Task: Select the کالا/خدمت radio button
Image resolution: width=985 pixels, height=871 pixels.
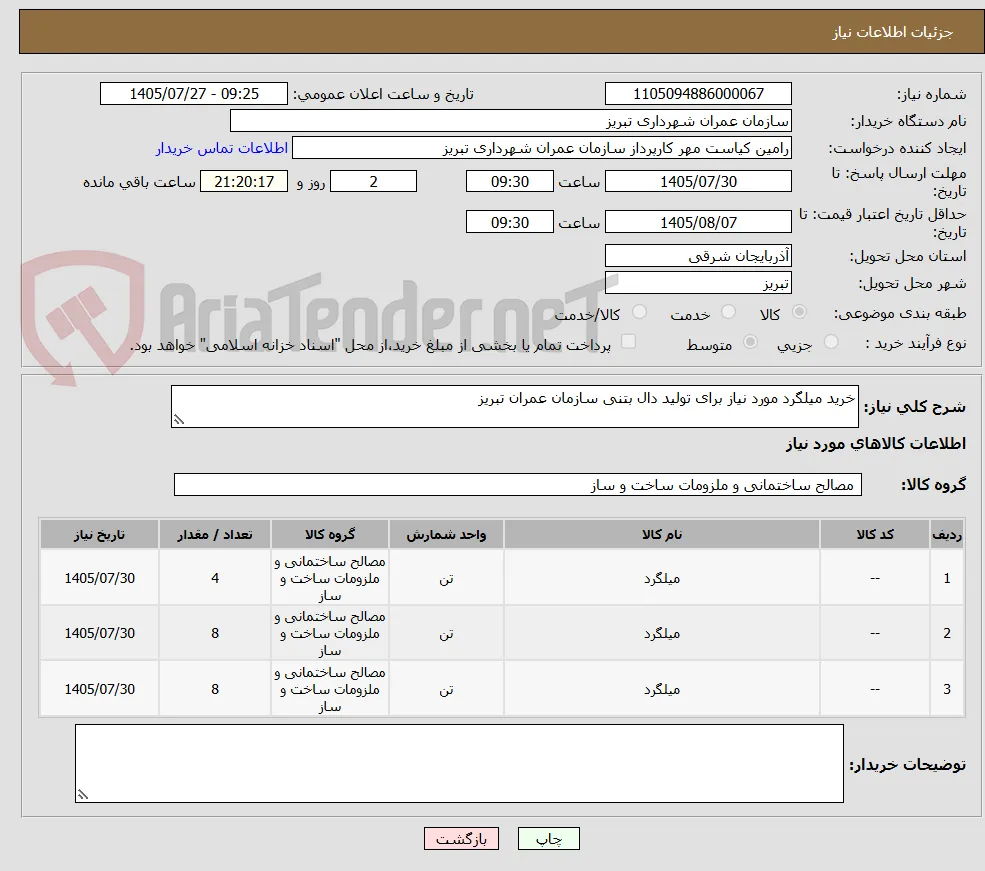Action: click(x=639, y=312)
